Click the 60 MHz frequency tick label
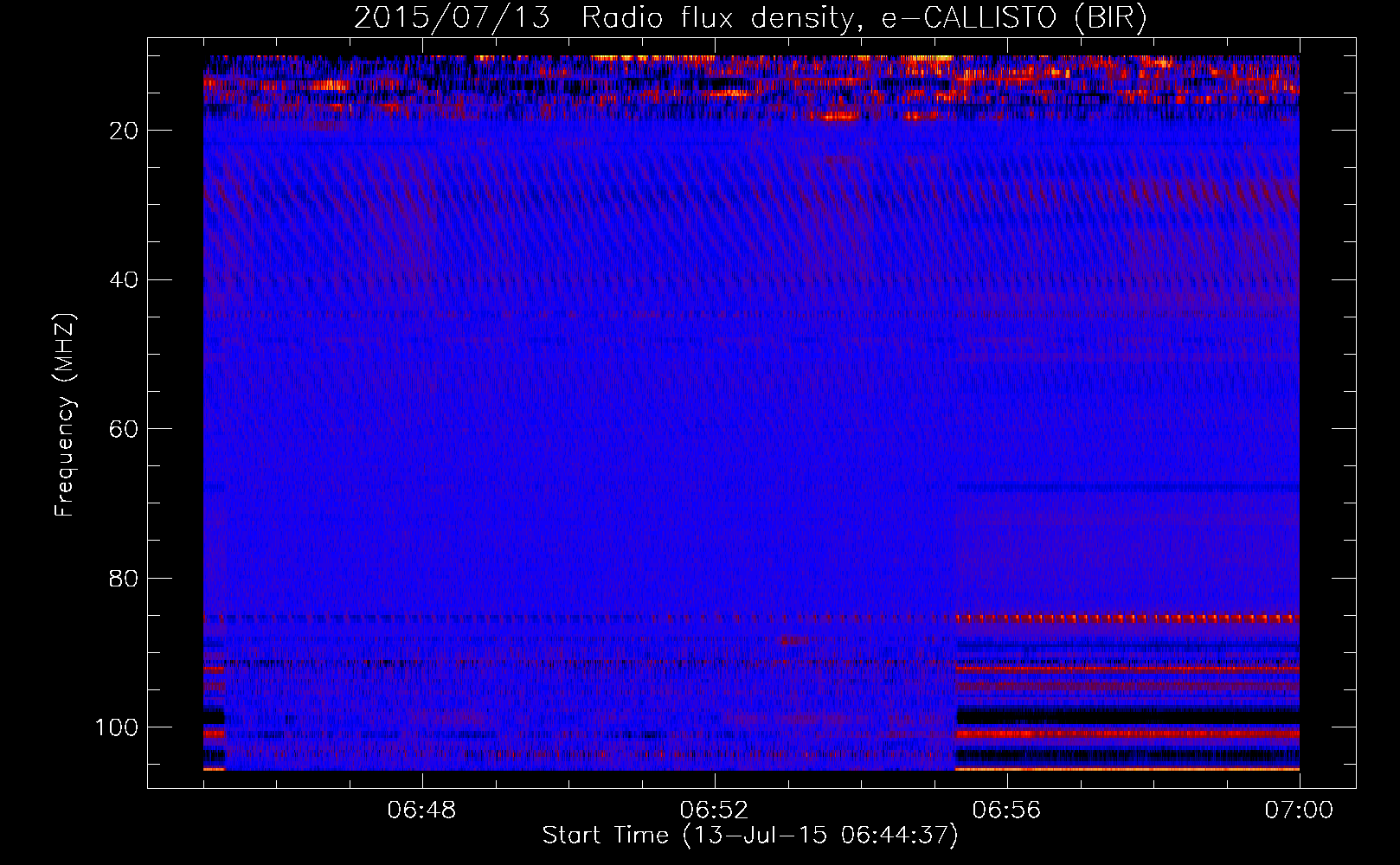Screen dimensions: 1400x865 point(125,429)
